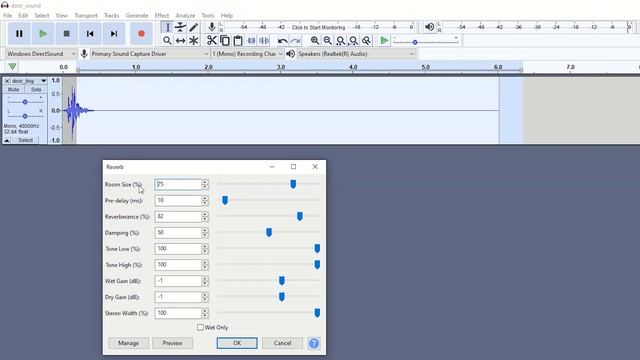Click the Manage button in Reverb
Screen dimensions: 640x360
[128, 343]
